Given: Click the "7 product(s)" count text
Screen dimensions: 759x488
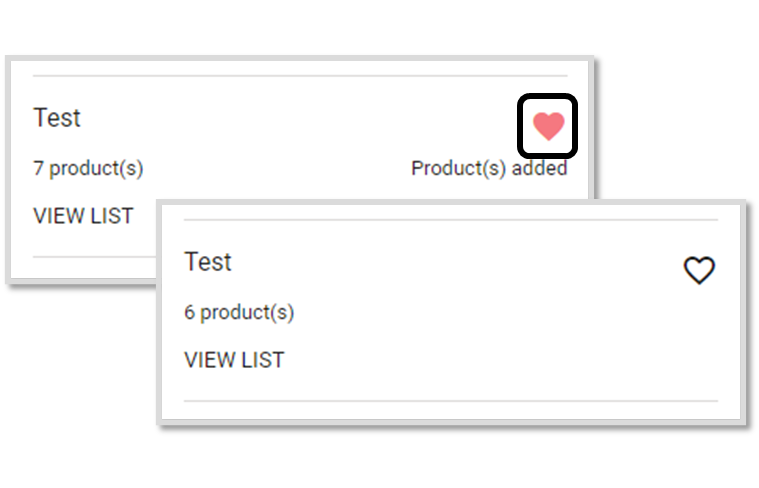Looking at the screenshot, I should (88, 168).
